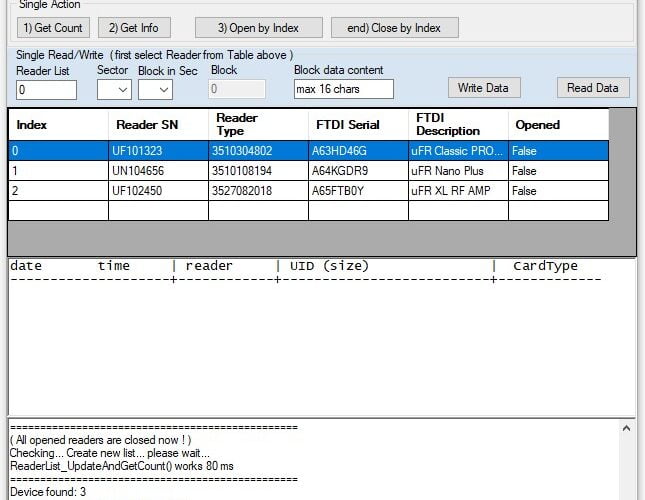Focus the Reader List input field
The height and width of the screenshot is (500, 645).
[x=46, y=90]
